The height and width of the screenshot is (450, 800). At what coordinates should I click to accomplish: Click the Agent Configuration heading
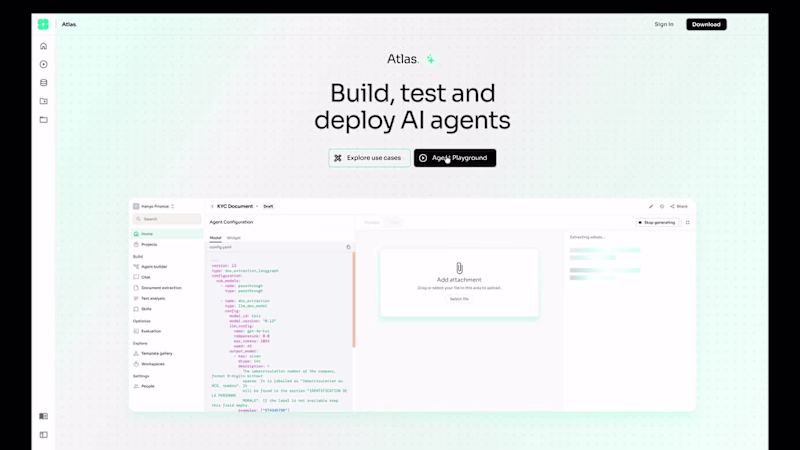click(x=231, y=222)
